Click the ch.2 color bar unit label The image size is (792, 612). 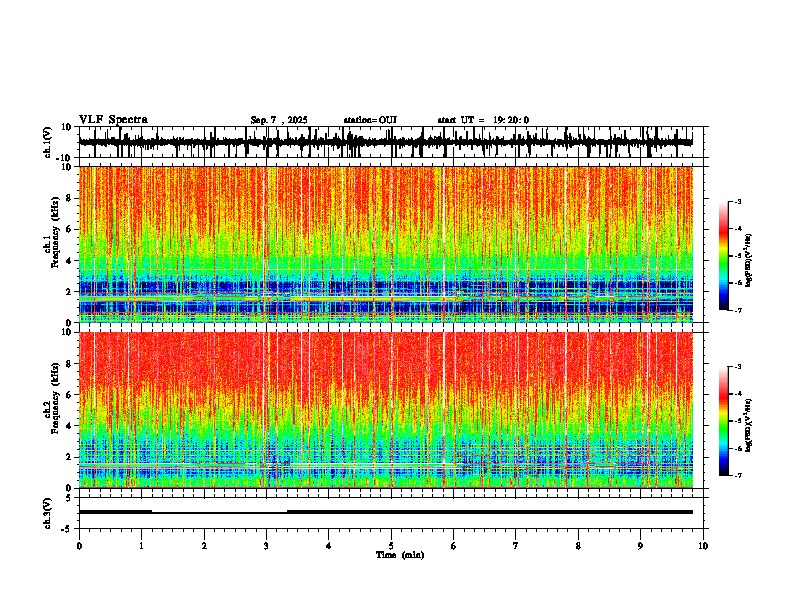point(748,426)
